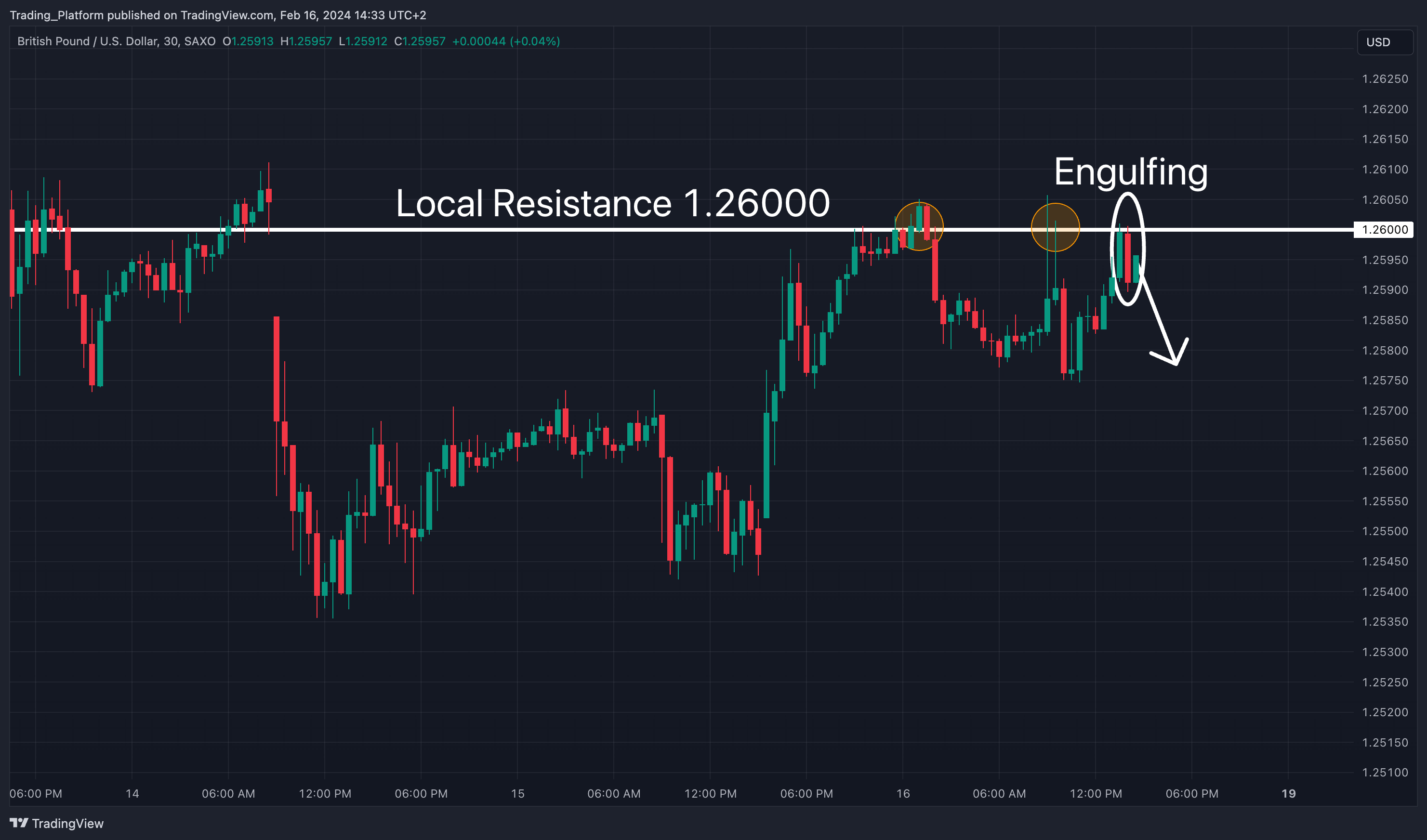1427x840 pixels.
Task: Click the 1.25150 price axis label
Action: tap(1385, 742)
